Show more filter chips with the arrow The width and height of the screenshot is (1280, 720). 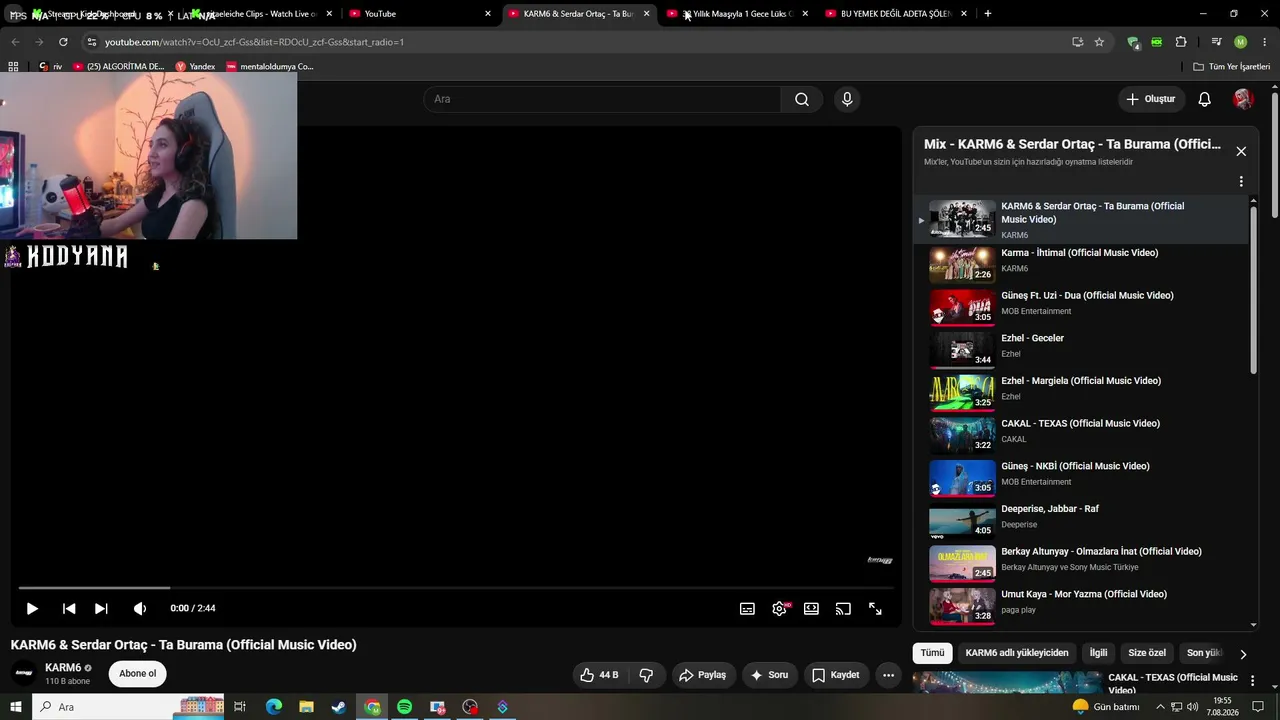(x=1243, y=654)
